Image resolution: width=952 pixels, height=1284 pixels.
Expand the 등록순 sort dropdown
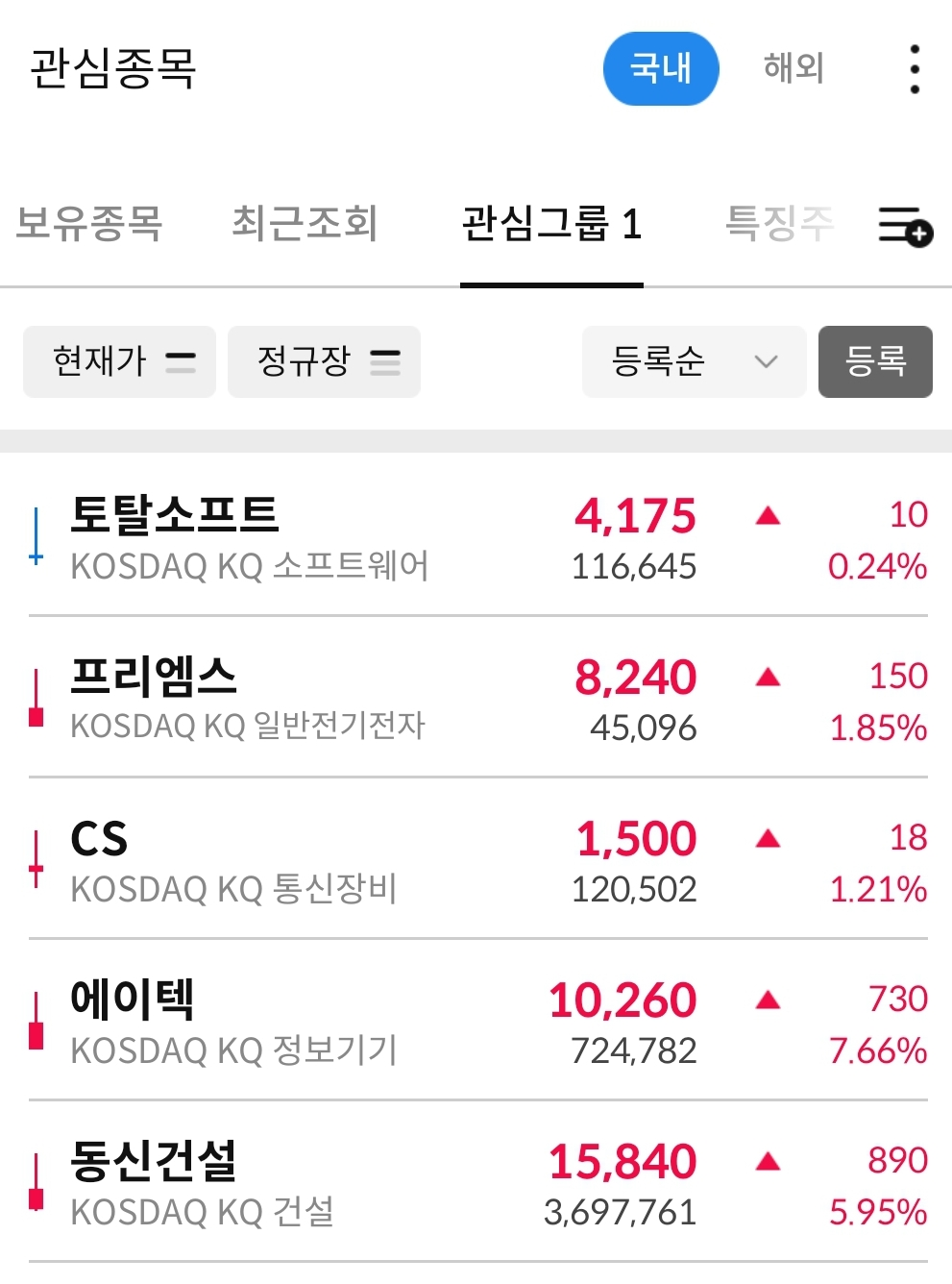point(694,361)
